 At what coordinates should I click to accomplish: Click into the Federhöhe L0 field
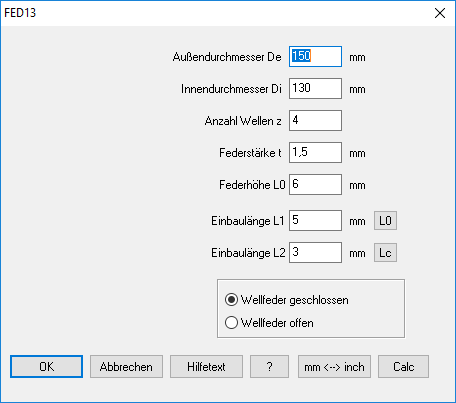pos(315,185)
